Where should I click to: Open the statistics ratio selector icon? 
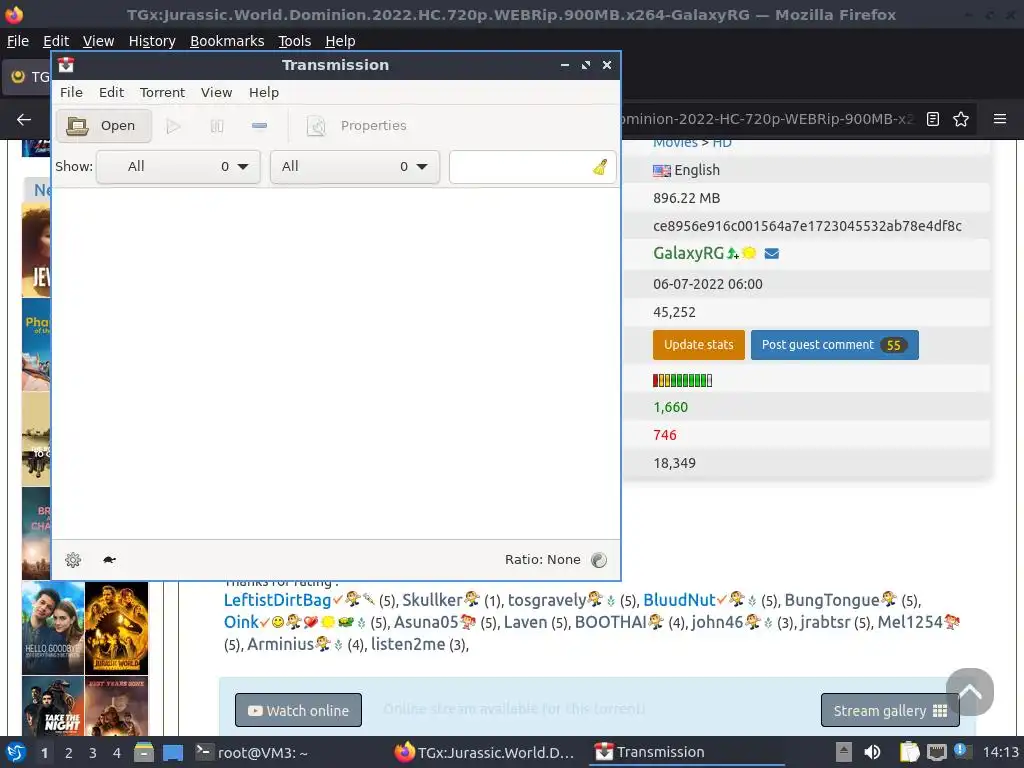coord(599,560)
